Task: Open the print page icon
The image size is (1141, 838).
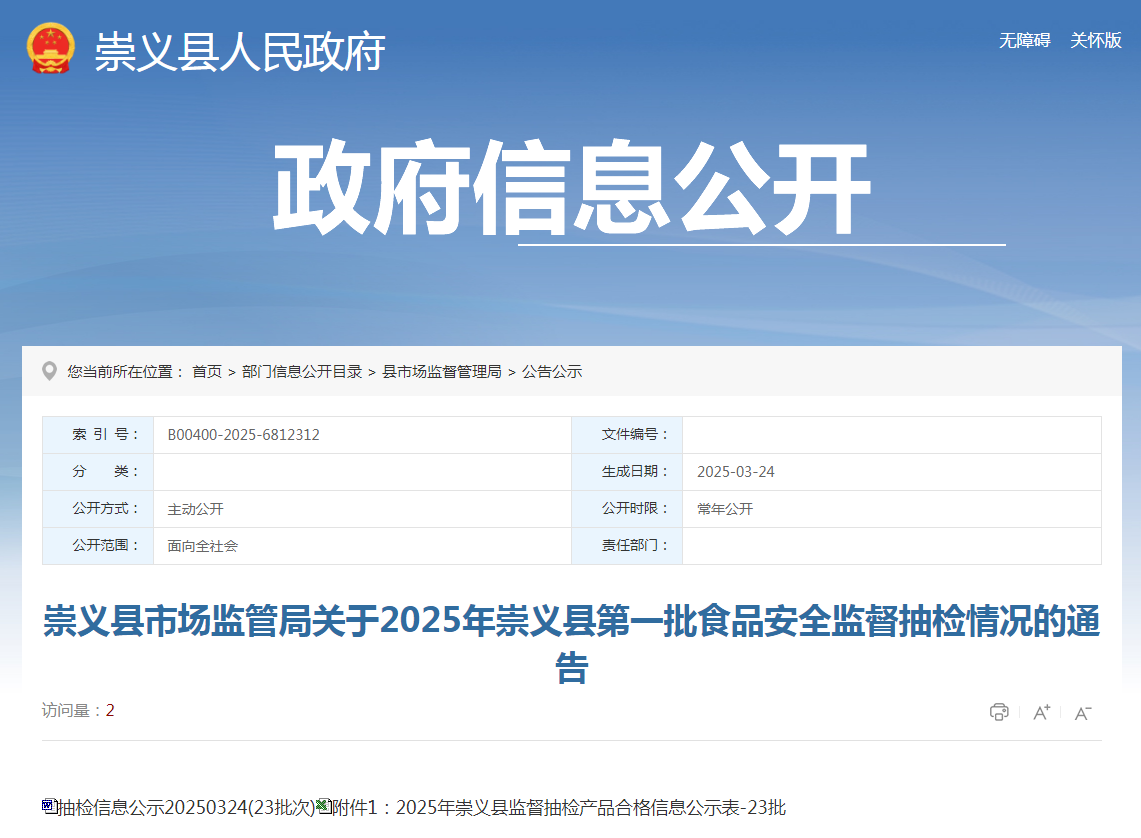Action: [x=999, y=712]
